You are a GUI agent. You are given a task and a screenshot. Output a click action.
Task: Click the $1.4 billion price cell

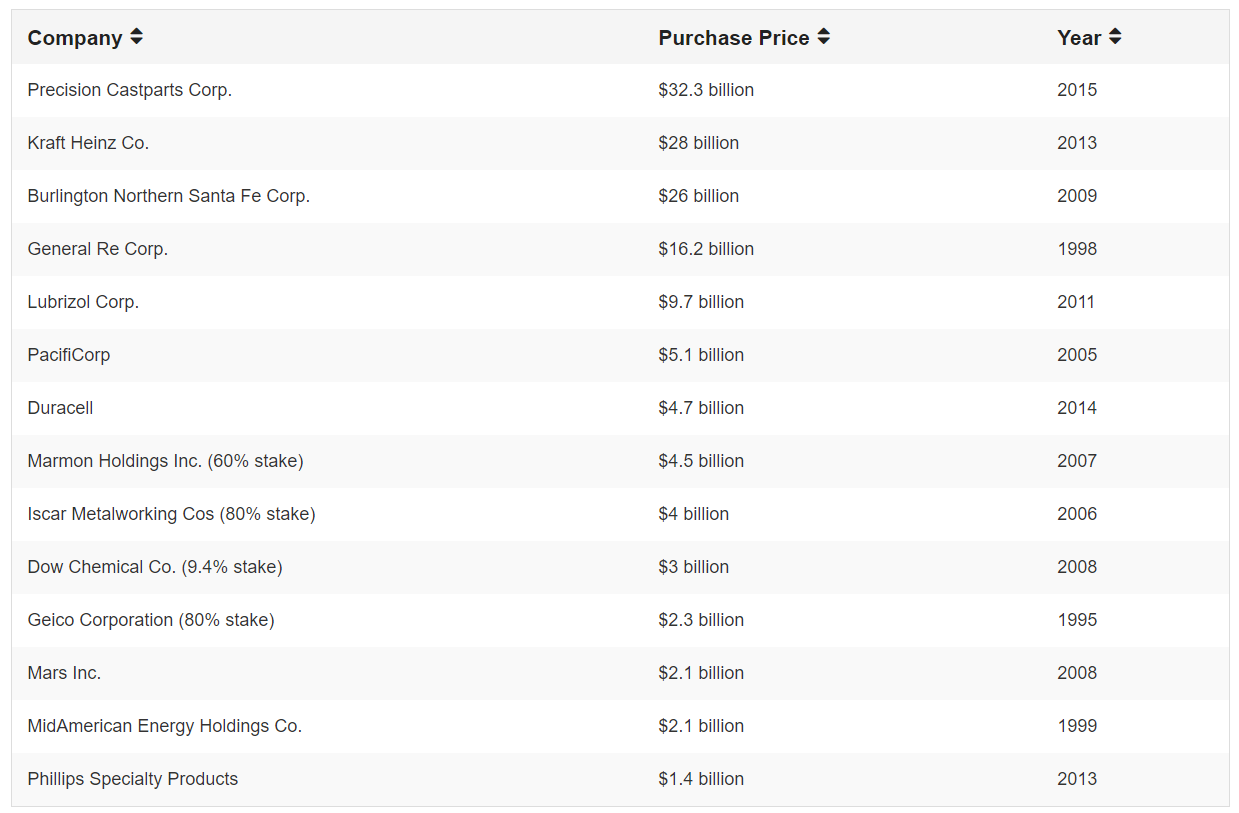pyautogui.click(x=701, y=779)
